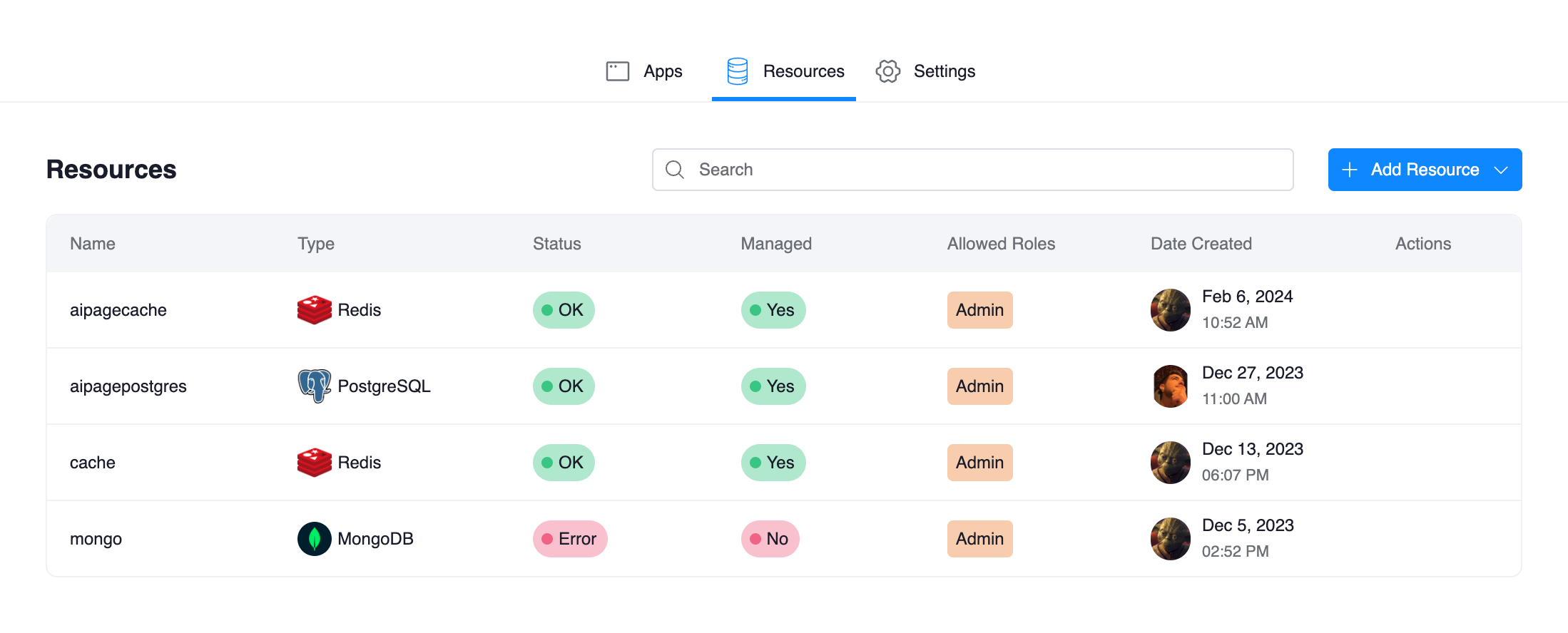The image size is (1568, 633).
Task: Click the Apps window icon
Action: coord(617,71)
